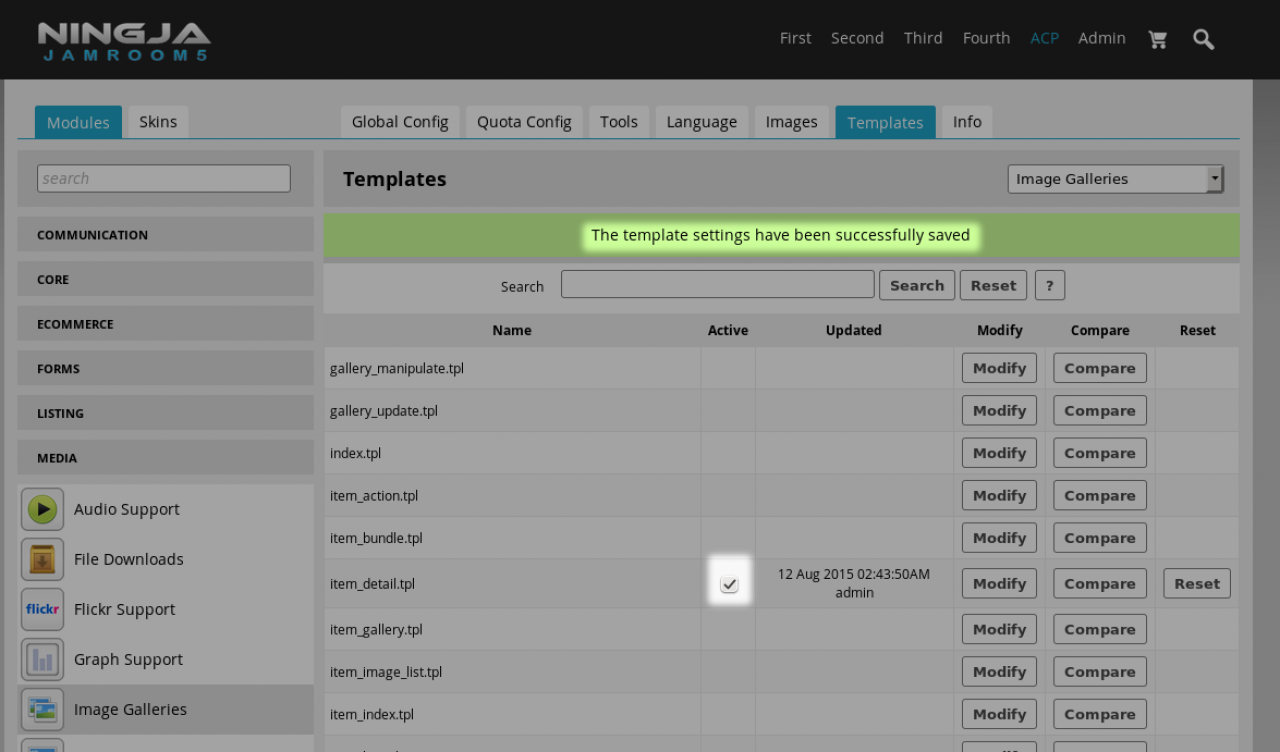Viewport: 1280px width, 752px height.
Task: Select the Templates tab
Action: pyautogui.click(x=885, y=122)
